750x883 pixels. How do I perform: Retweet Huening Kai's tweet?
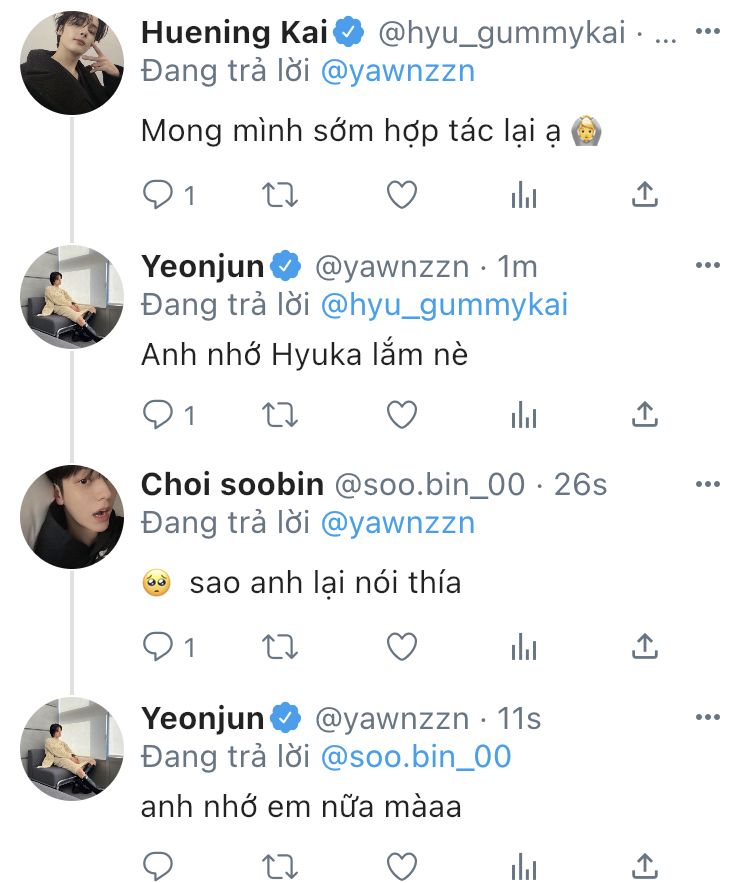[x=280, y=195]
